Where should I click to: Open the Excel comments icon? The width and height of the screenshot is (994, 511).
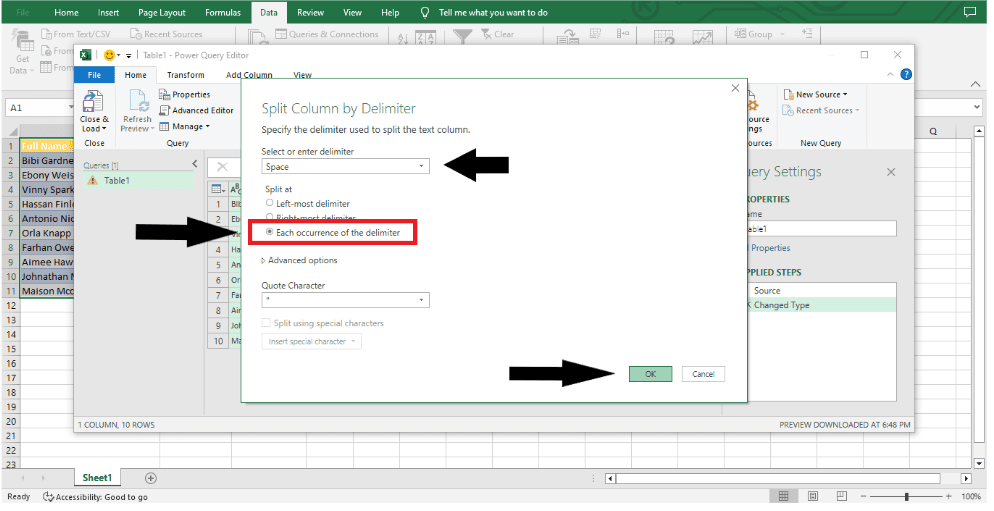tap(968, 13)
